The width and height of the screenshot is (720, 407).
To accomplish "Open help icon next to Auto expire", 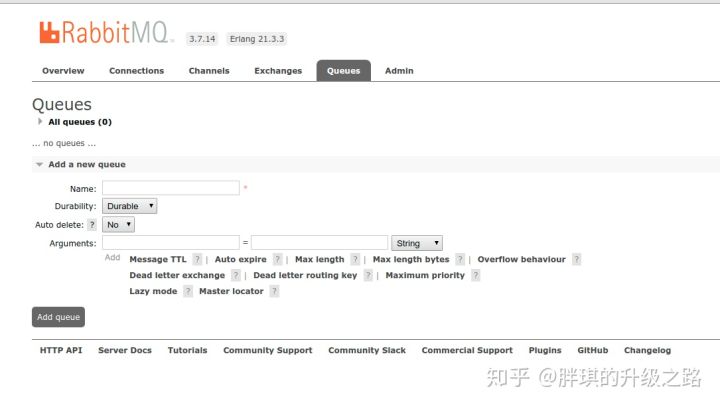I will (x=277, y=259).
